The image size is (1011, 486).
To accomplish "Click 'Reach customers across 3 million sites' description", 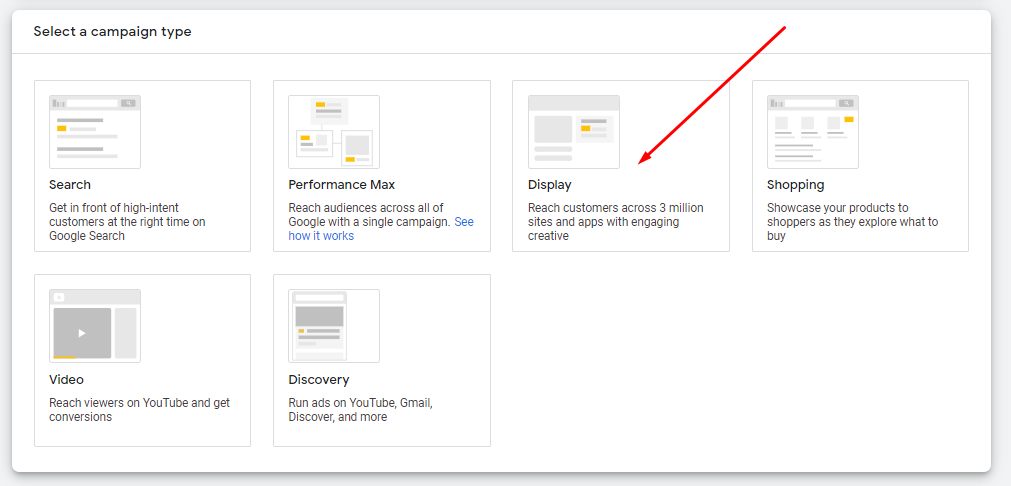I will point(616,222).
